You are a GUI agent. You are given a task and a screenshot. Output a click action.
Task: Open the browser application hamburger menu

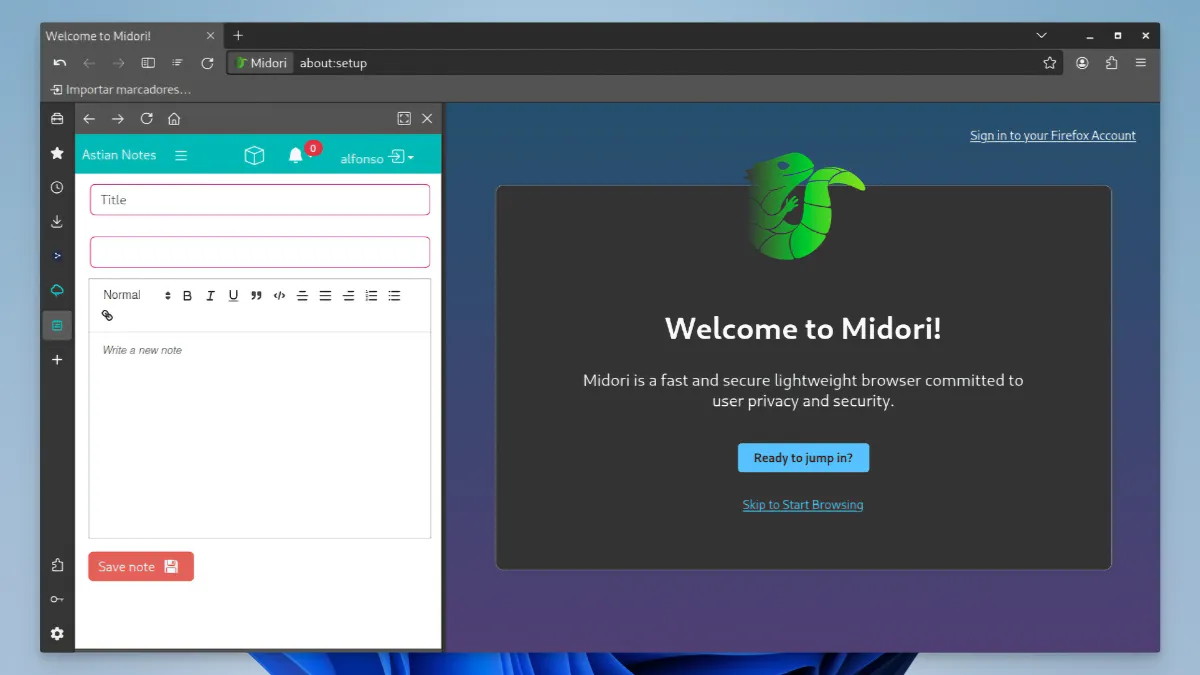coord(1141,63)
